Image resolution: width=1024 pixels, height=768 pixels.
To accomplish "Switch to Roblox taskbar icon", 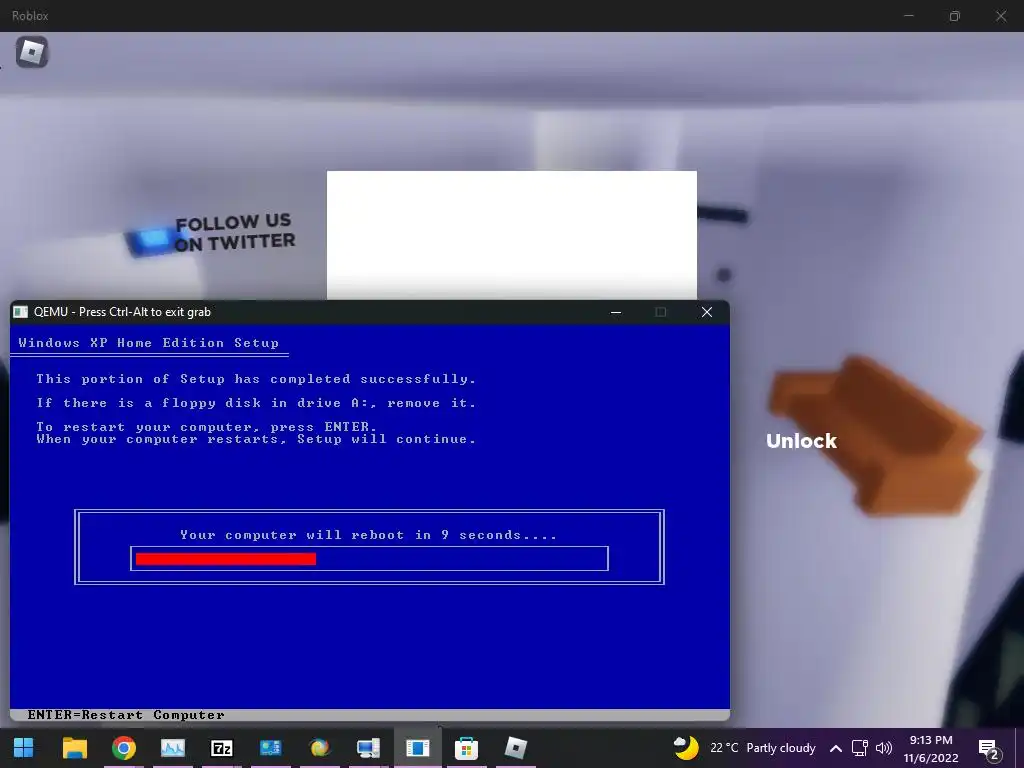I will coord(515,748).
